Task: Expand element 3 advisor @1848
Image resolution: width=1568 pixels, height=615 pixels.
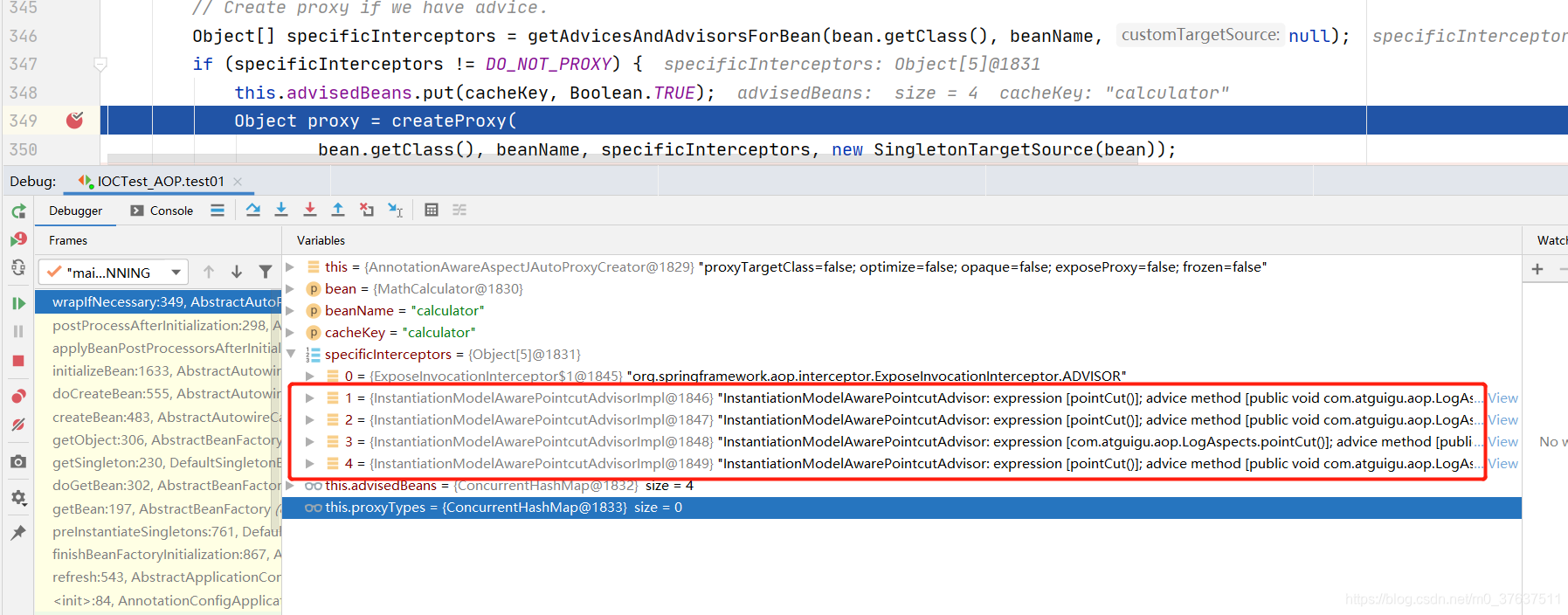Action: 310,441
